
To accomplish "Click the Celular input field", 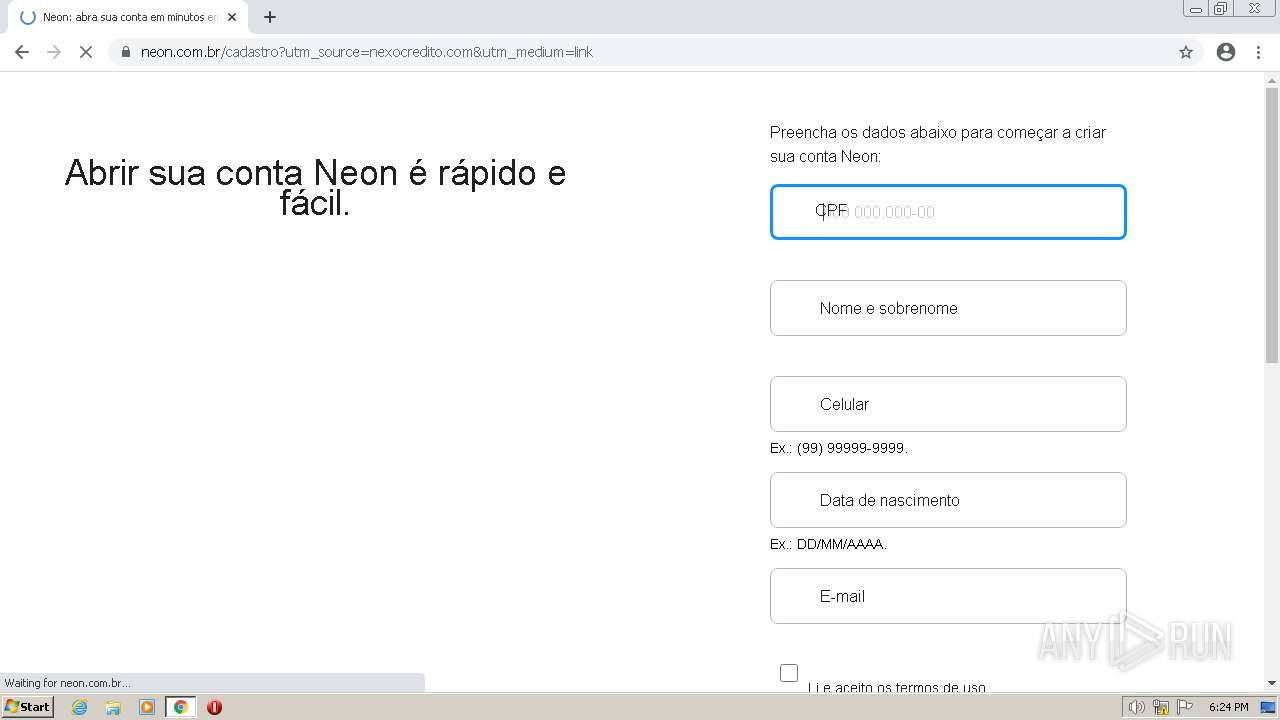I will click(948, 404).
